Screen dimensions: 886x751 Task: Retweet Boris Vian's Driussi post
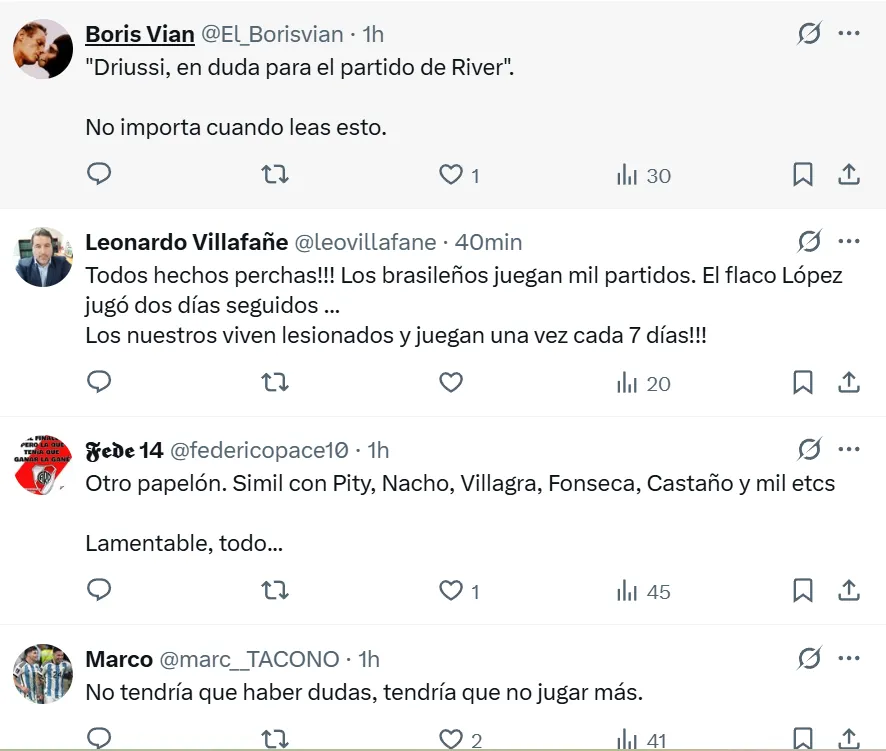[x=274, y=175]
